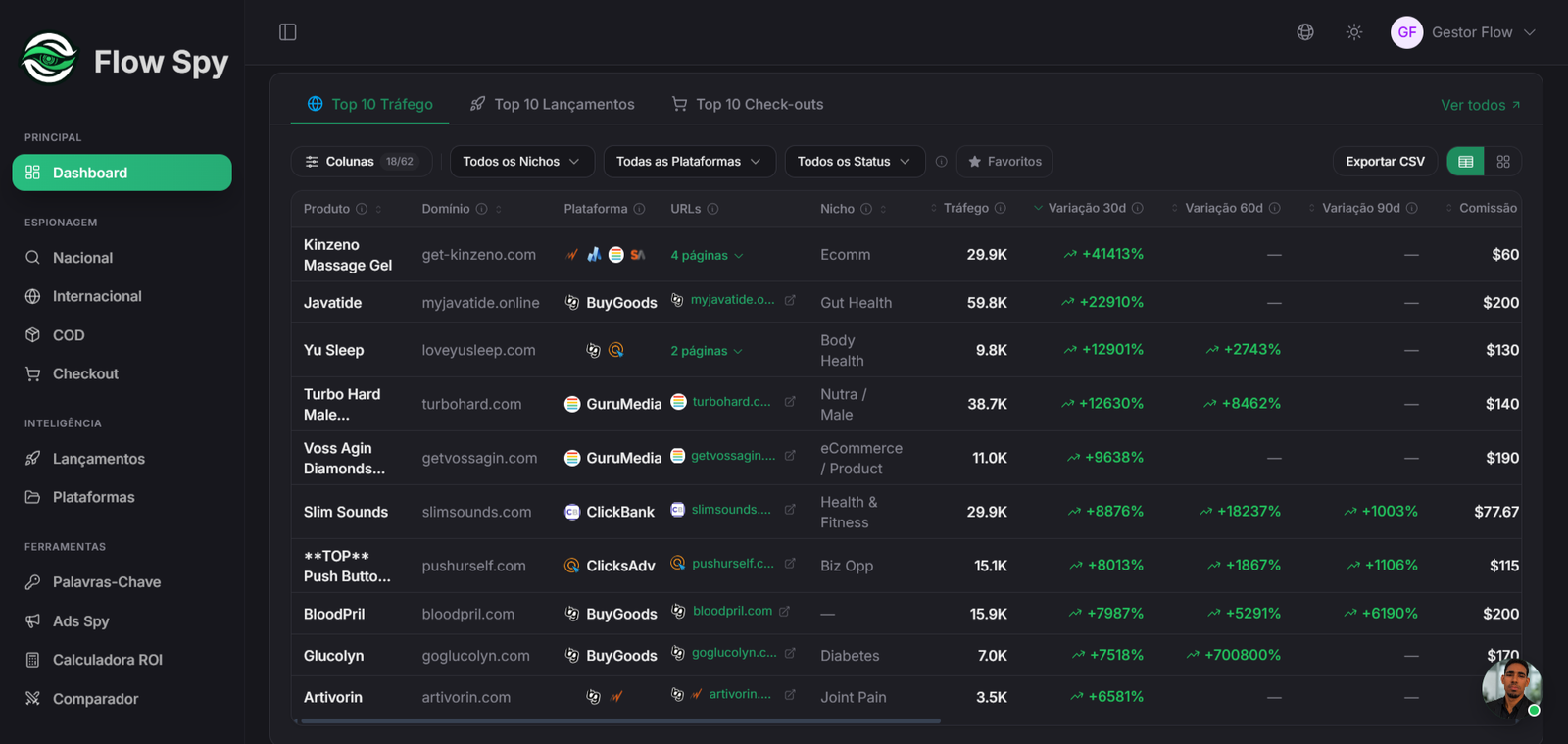
Task: Toggle the Favoritos filter
Action: pos(1004,162)
